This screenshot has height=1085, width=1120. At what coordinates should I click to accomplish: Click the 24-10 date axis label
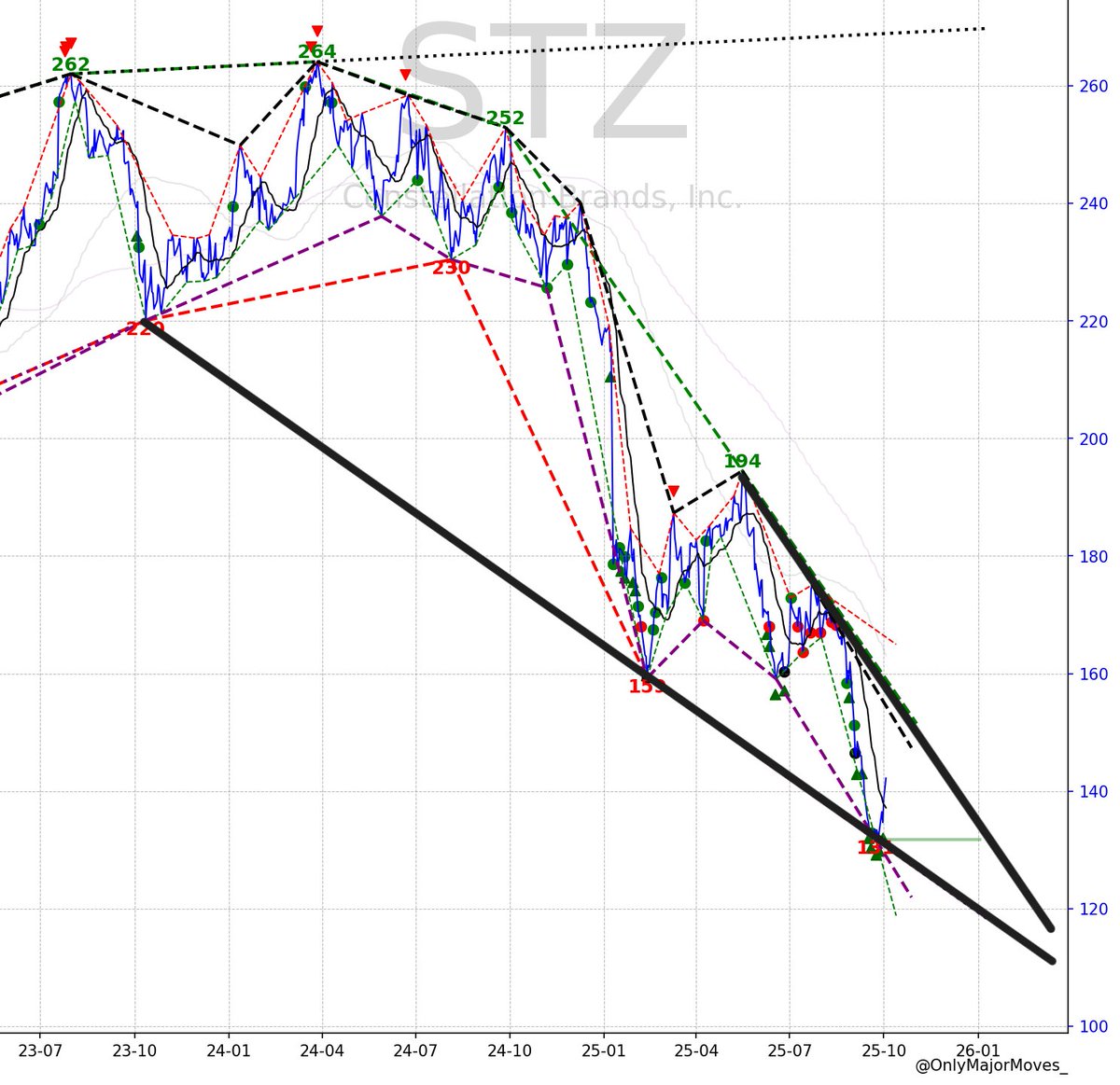click(x=510, y=1050)
